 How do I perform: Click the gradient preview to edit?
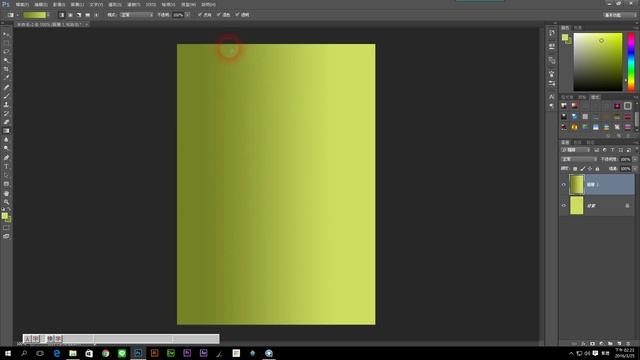pos(34,15)
